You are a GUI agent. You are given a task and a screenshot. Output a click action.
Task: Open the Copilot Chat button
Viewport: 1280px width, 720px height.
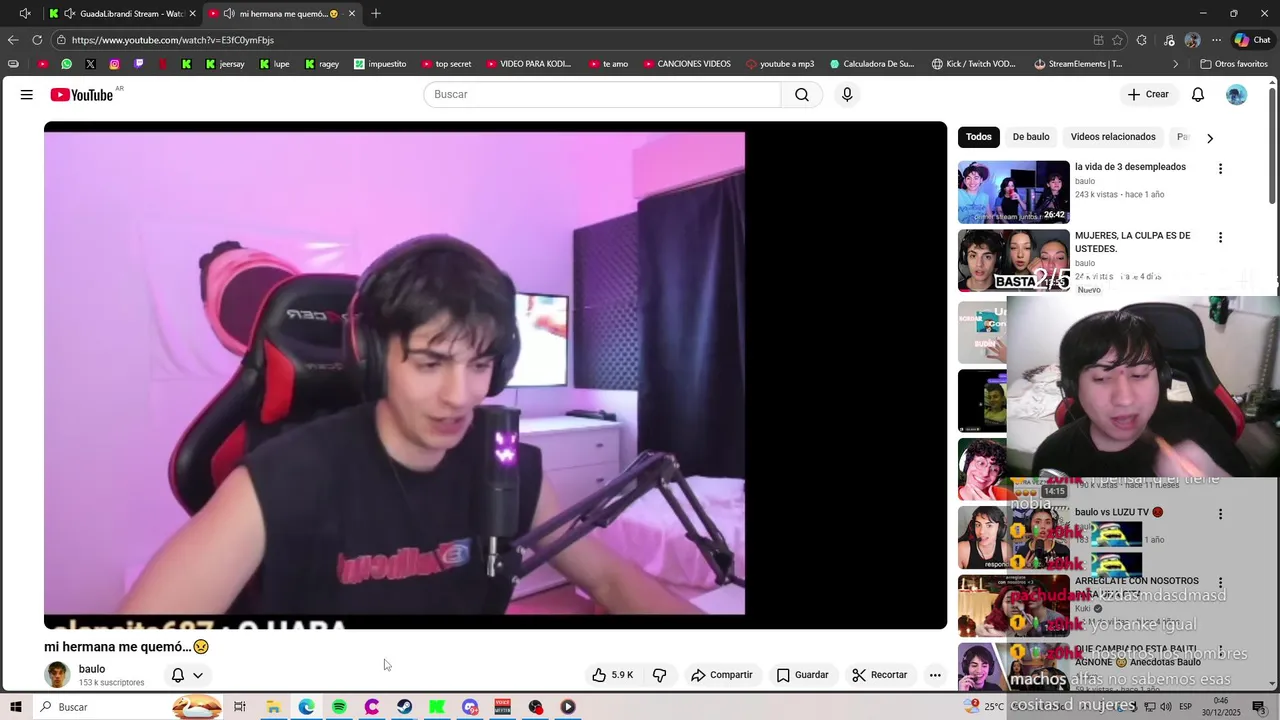tap(1252, 40)
